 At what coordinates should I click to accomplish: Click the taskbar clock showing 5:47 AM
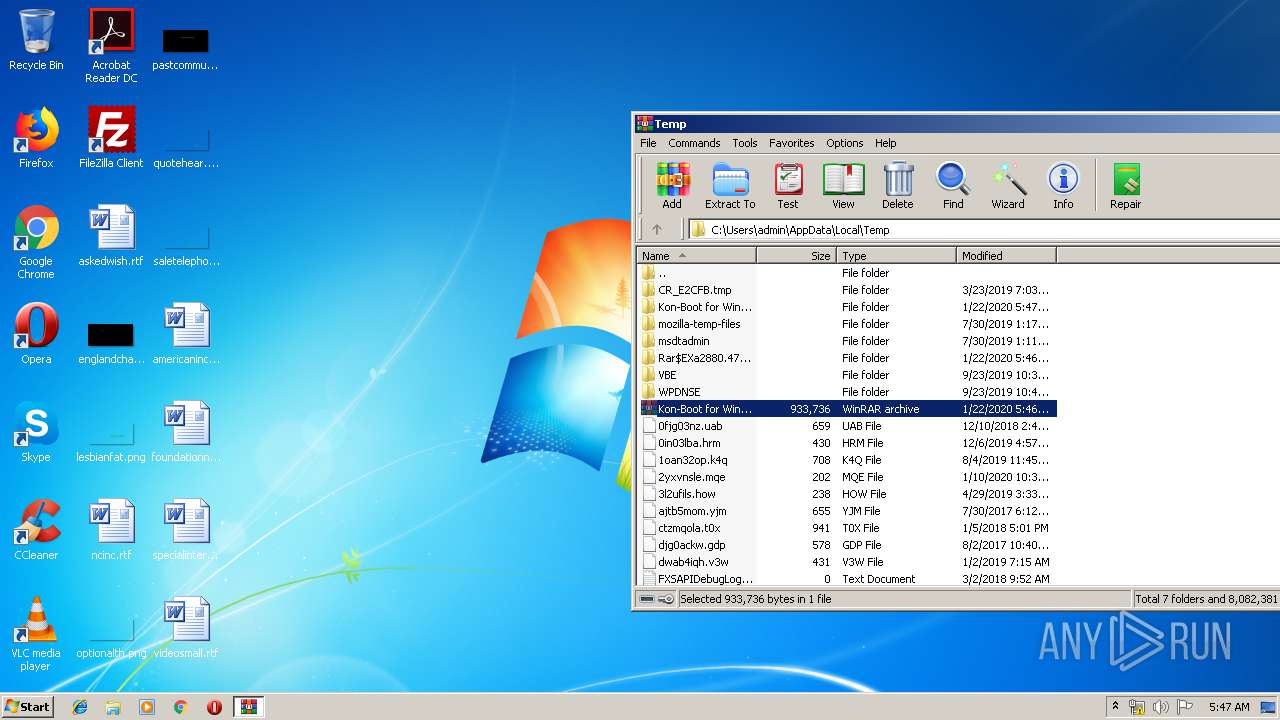click(x=1228, y=707)
